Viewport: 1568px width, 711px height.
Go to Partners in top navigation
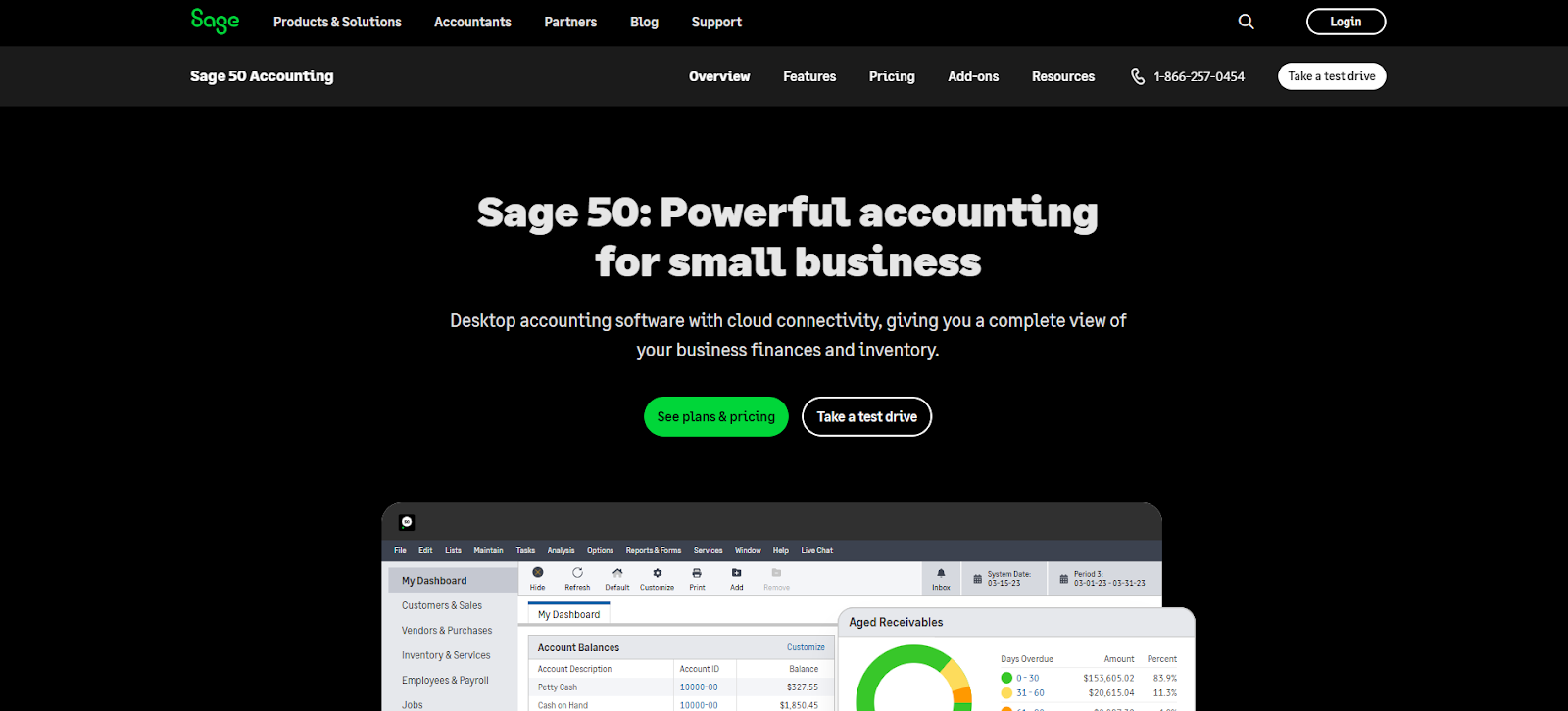(x=570, y=22)
